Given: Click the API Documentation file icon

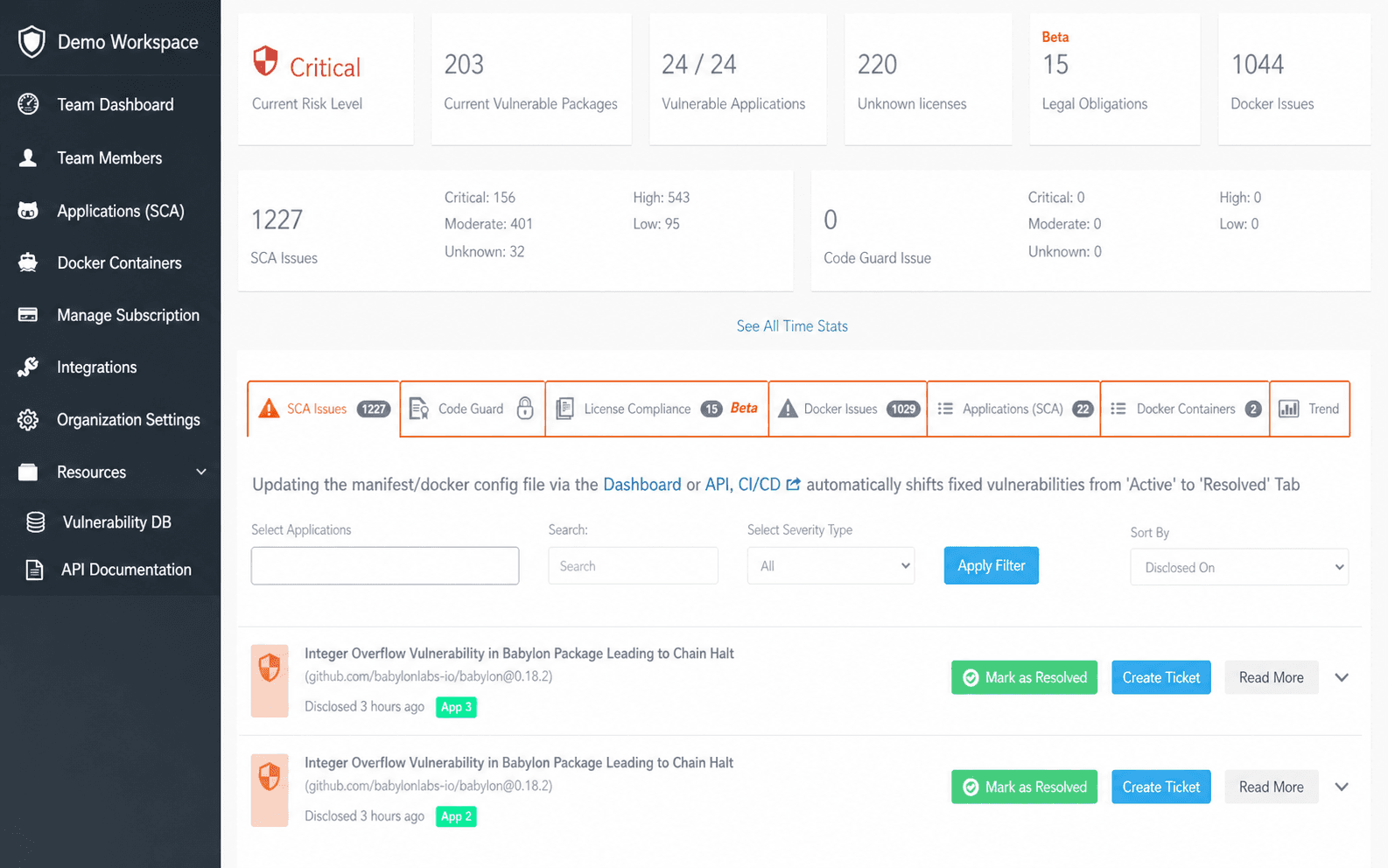Looking at the screenshot, I should (x=34, y=570).
